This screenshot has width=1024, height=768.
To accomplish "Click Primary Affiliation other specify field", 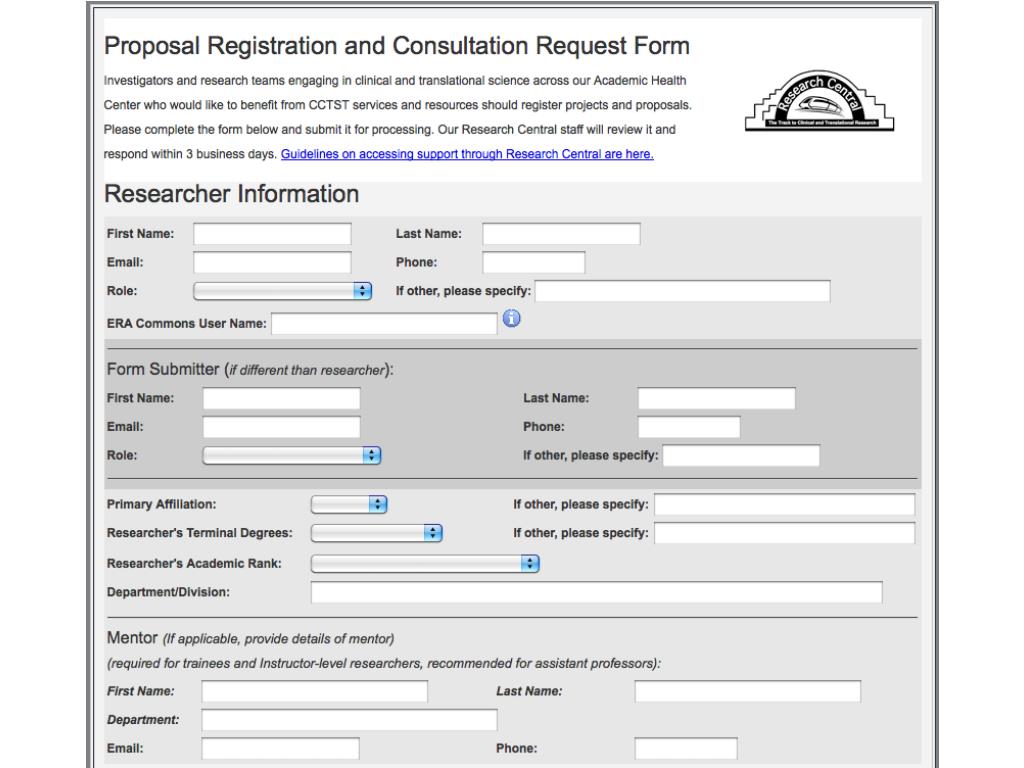I will [x=785, y=505].
